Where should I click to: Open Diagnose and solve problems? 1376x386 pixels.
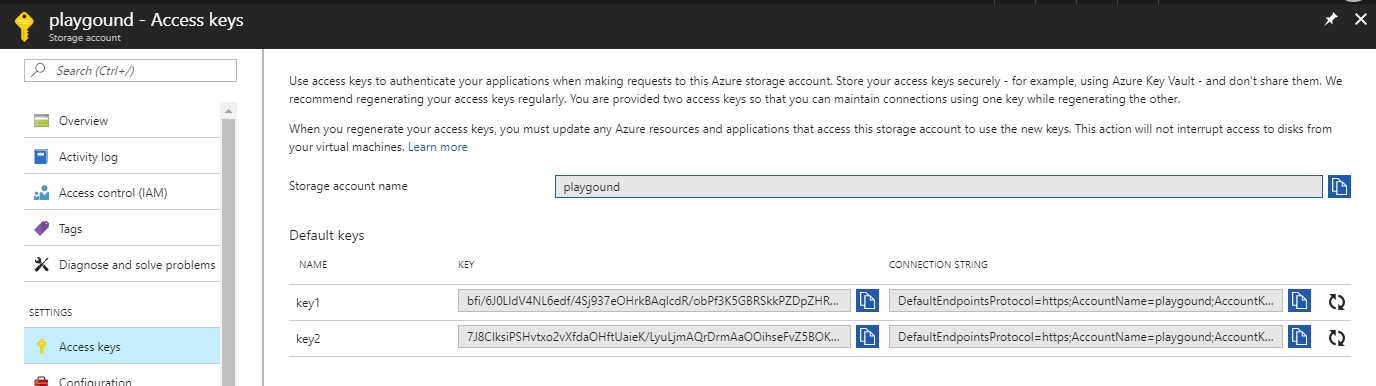(x=121, y=265)
